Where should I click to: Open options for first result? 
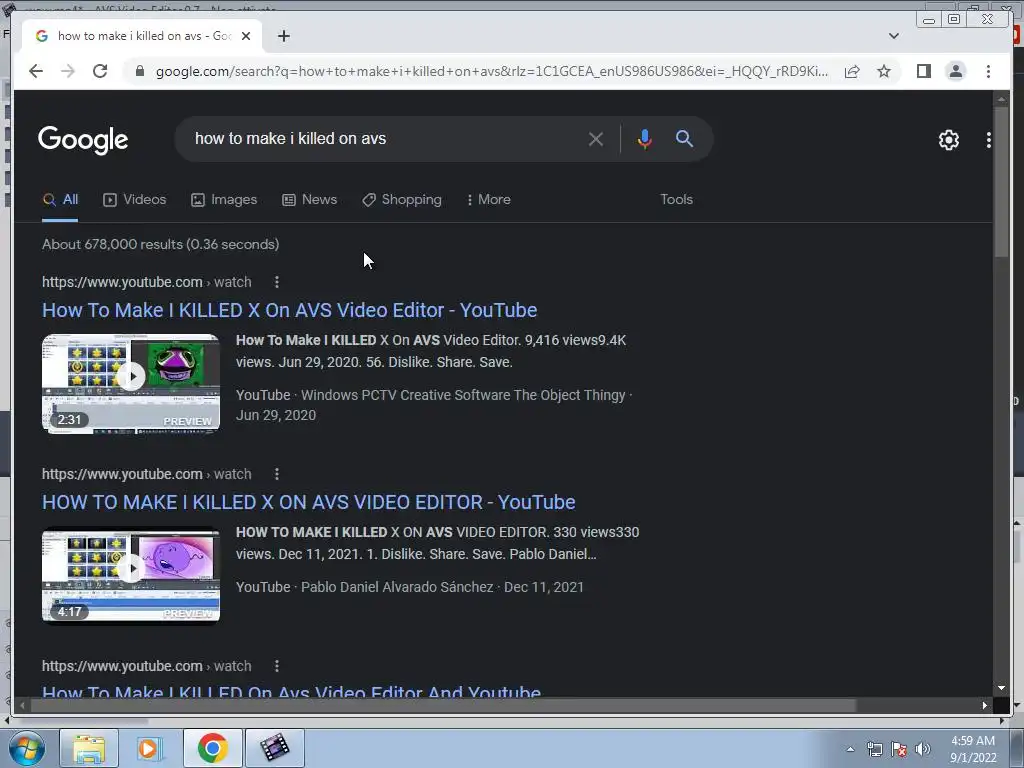point(277,282)
